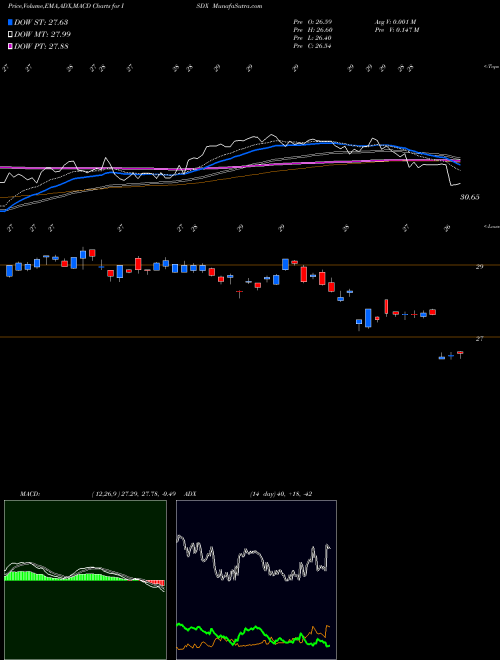Click the white DOW MT legend swatch
The width and height of the screenshot is (500, 660).
click(x=10, y=35)
